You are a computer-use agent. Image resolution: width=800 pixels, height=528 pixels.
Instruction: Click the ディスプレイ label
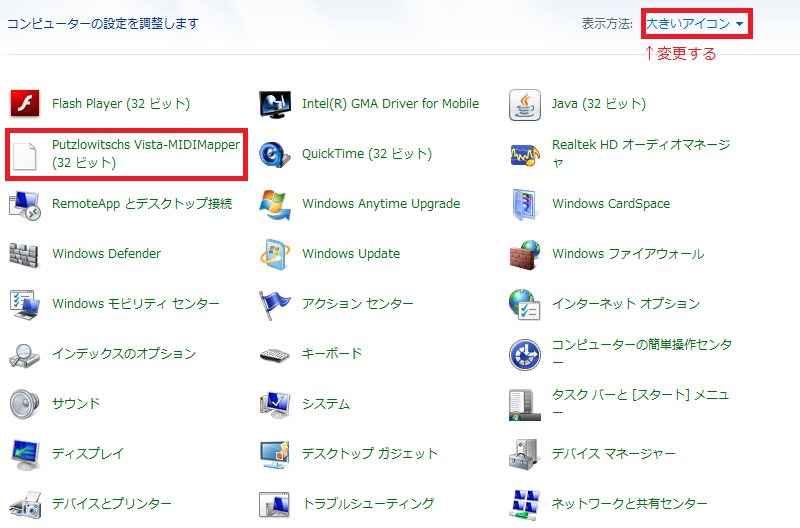[88, 454]
